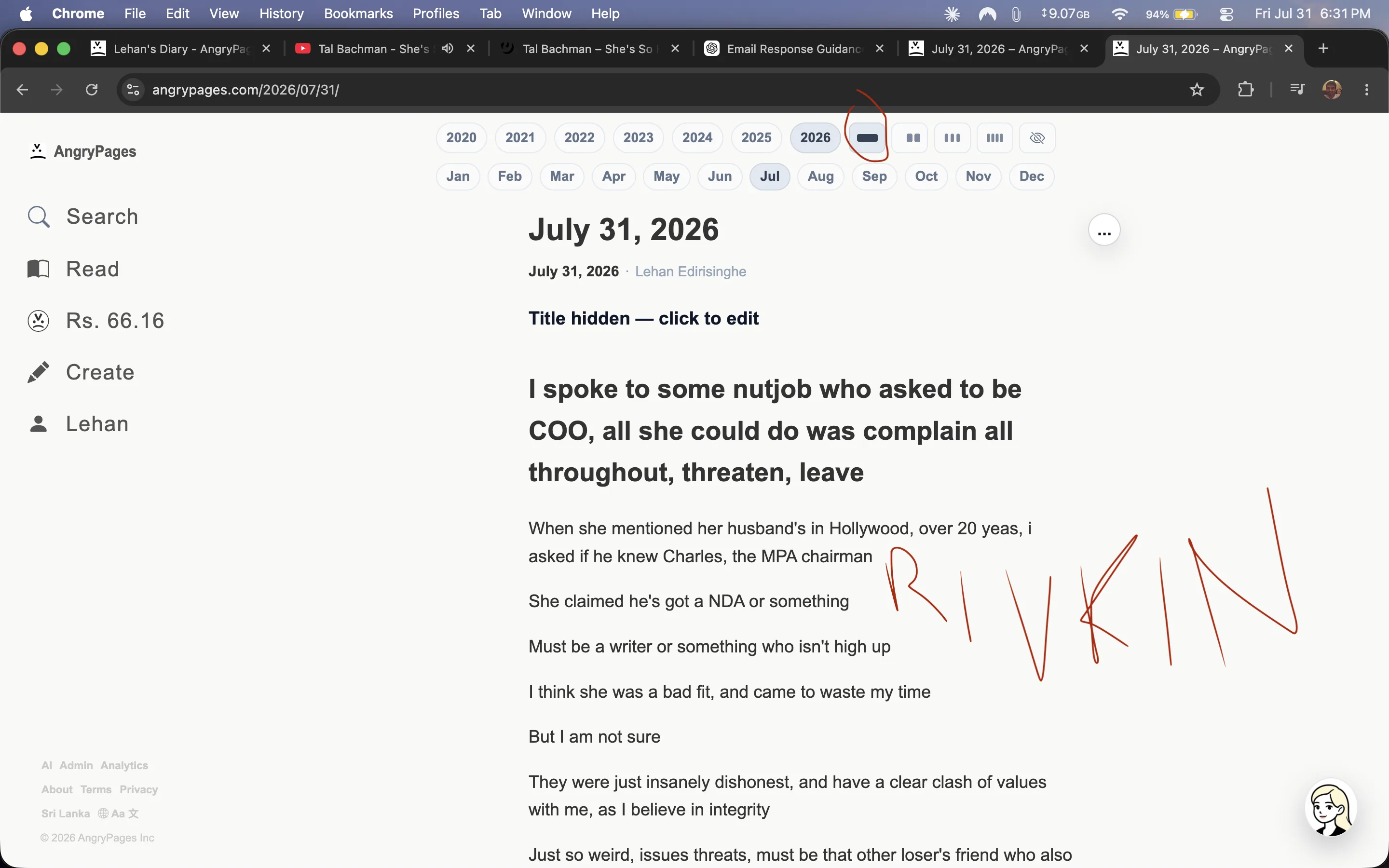The image size is (1389, 868).
Task: Open the Read book icon
Action: 39,269
